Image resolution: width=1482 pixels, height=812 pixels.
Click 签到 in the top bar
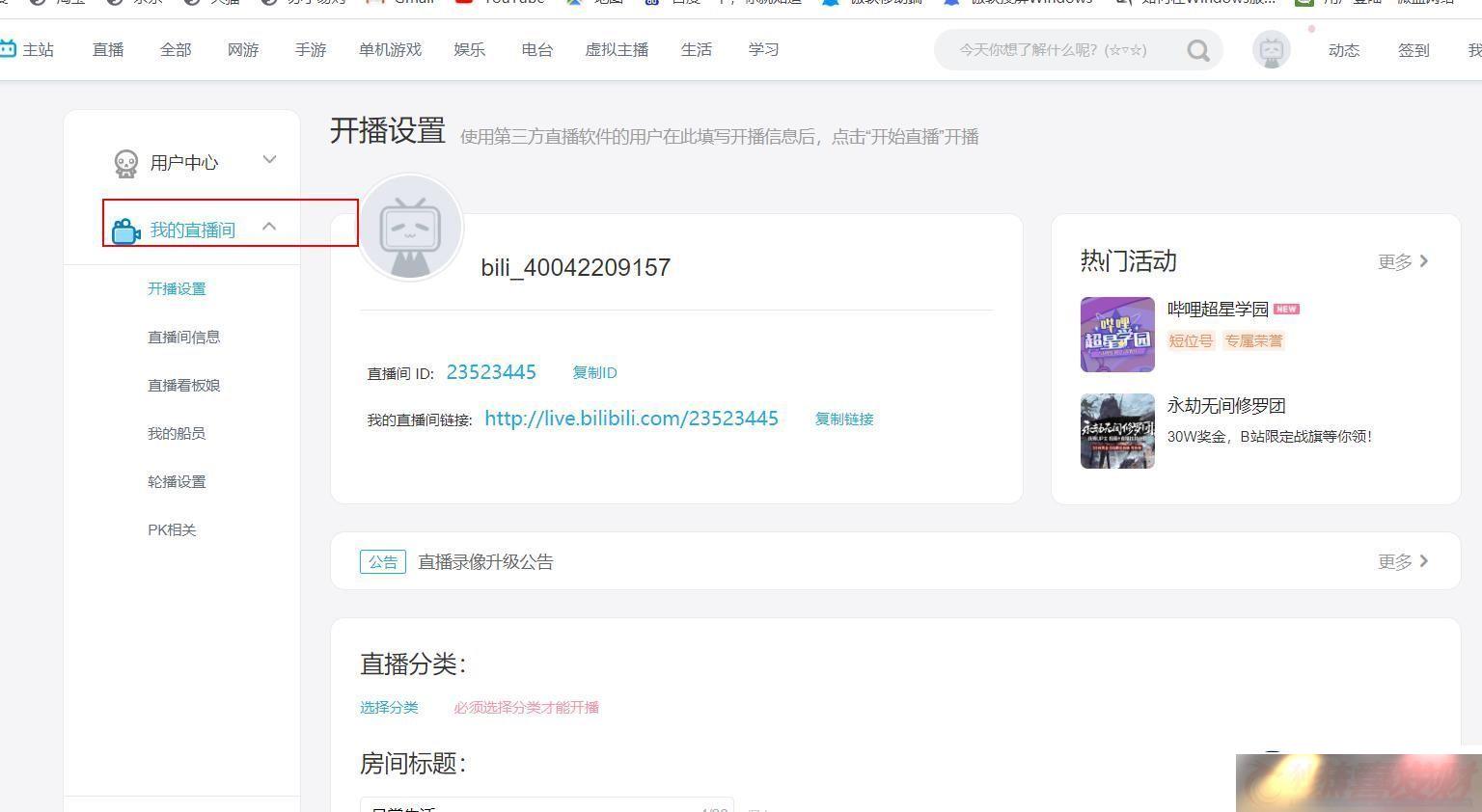[1413, 50]
